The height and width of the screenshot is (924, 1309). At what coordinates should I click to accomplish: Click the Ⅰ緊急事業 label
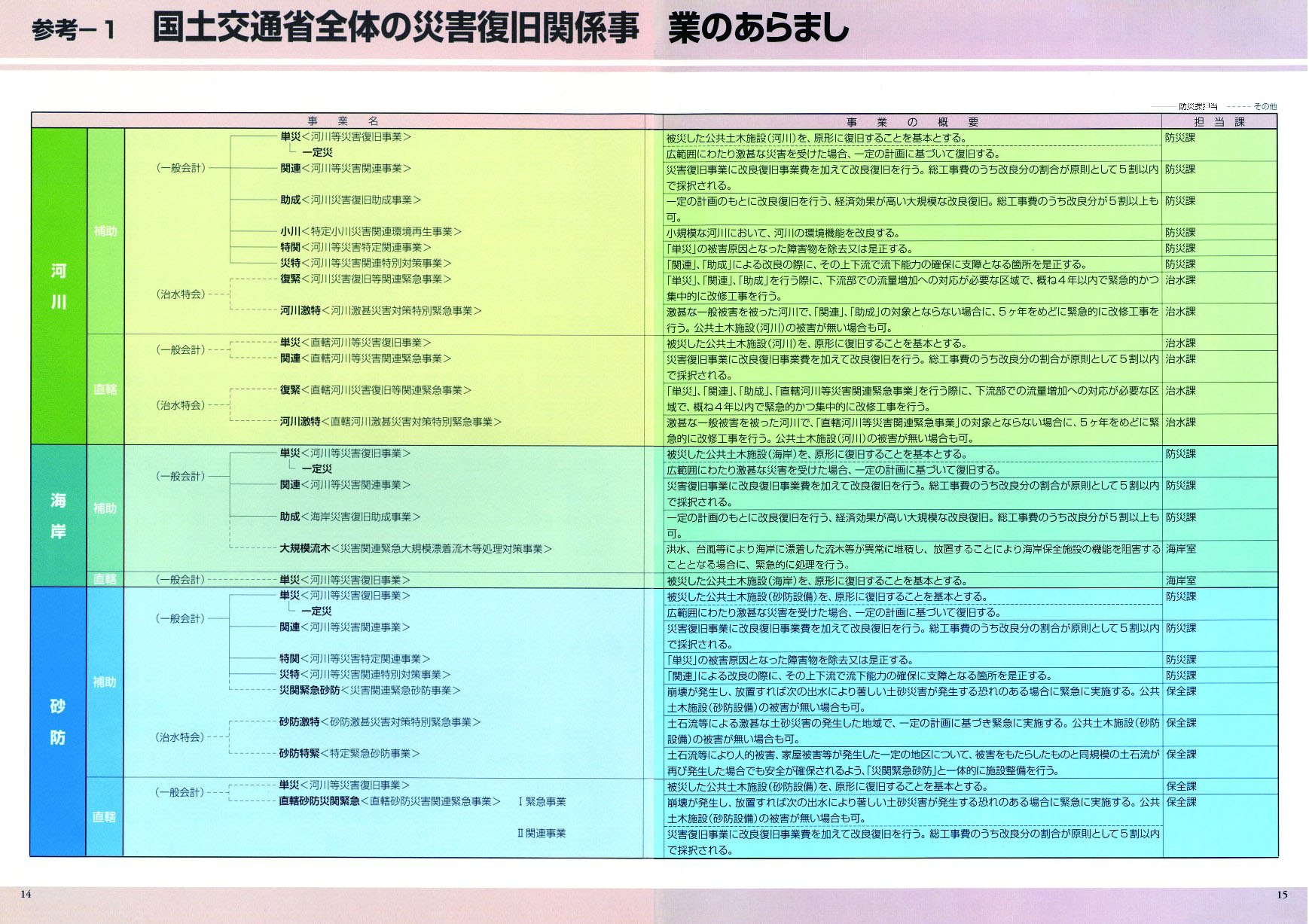(542, 801)
